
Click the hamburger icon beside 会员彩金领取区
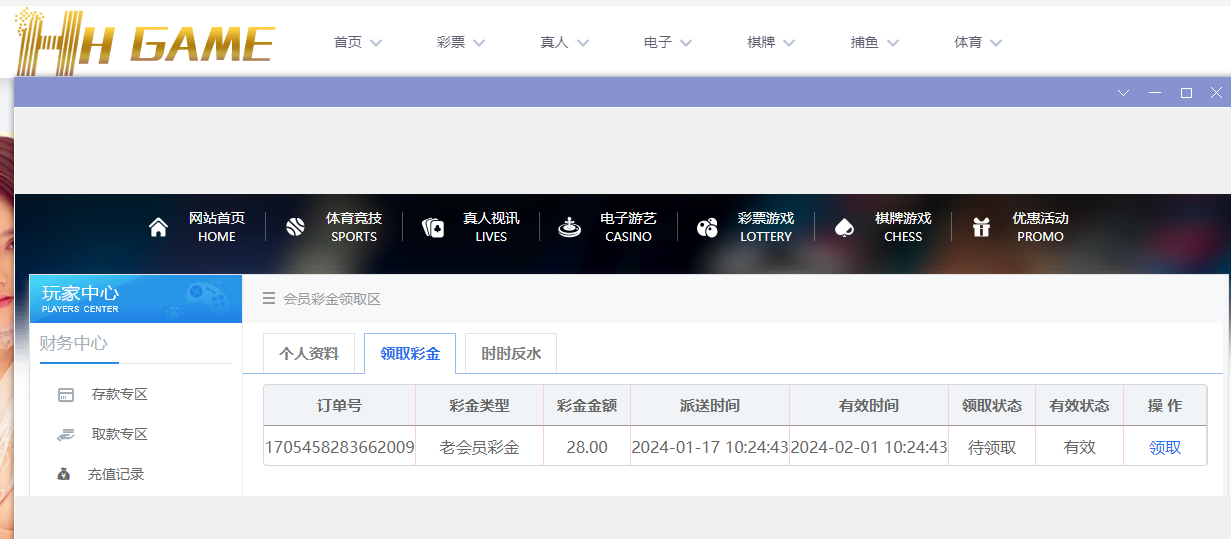[x=268, y=299]
